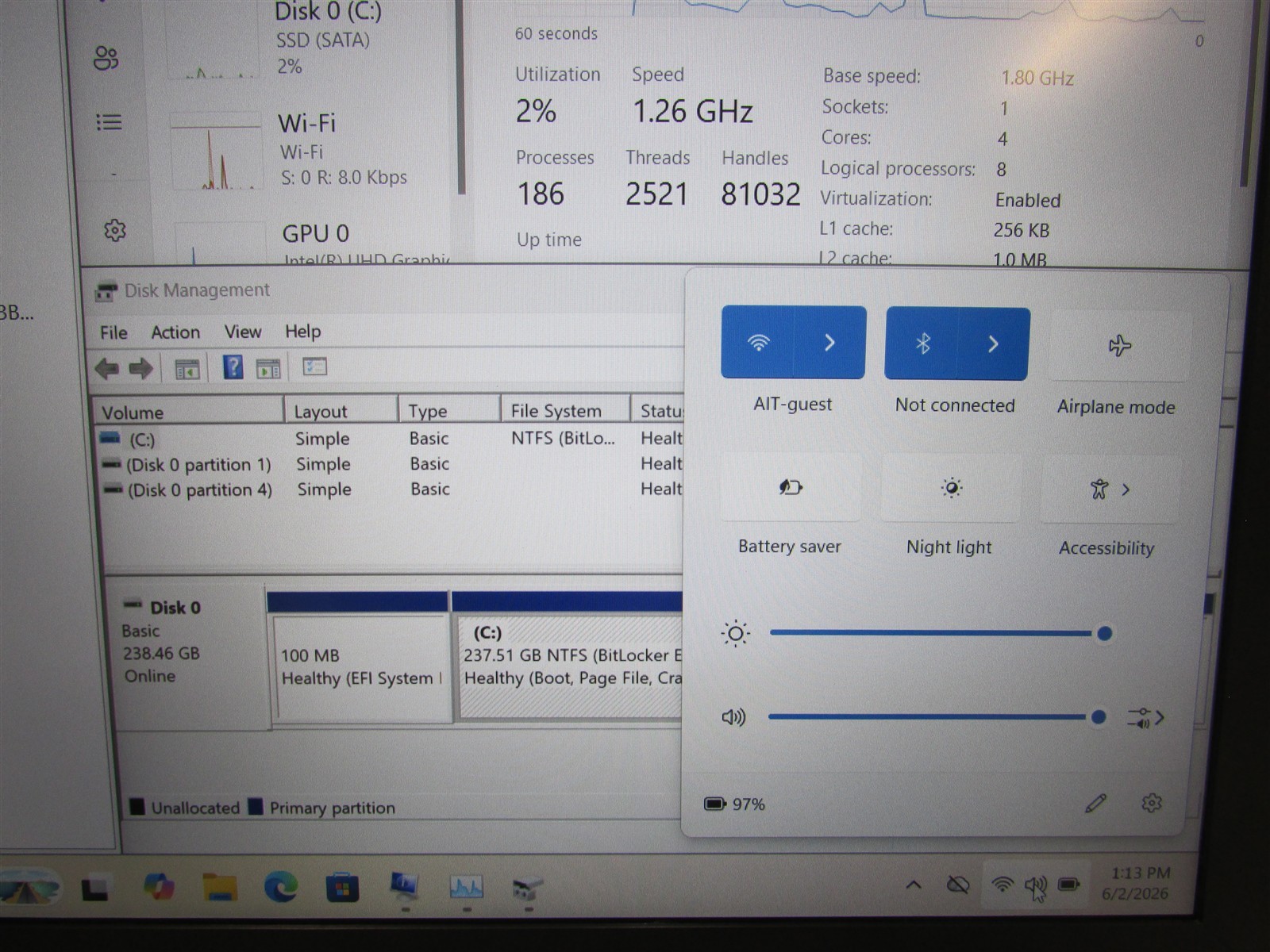Show hidden icons chevron in system tray
This screenshot has height=952, width=1270.
click(x=914, y=885)
